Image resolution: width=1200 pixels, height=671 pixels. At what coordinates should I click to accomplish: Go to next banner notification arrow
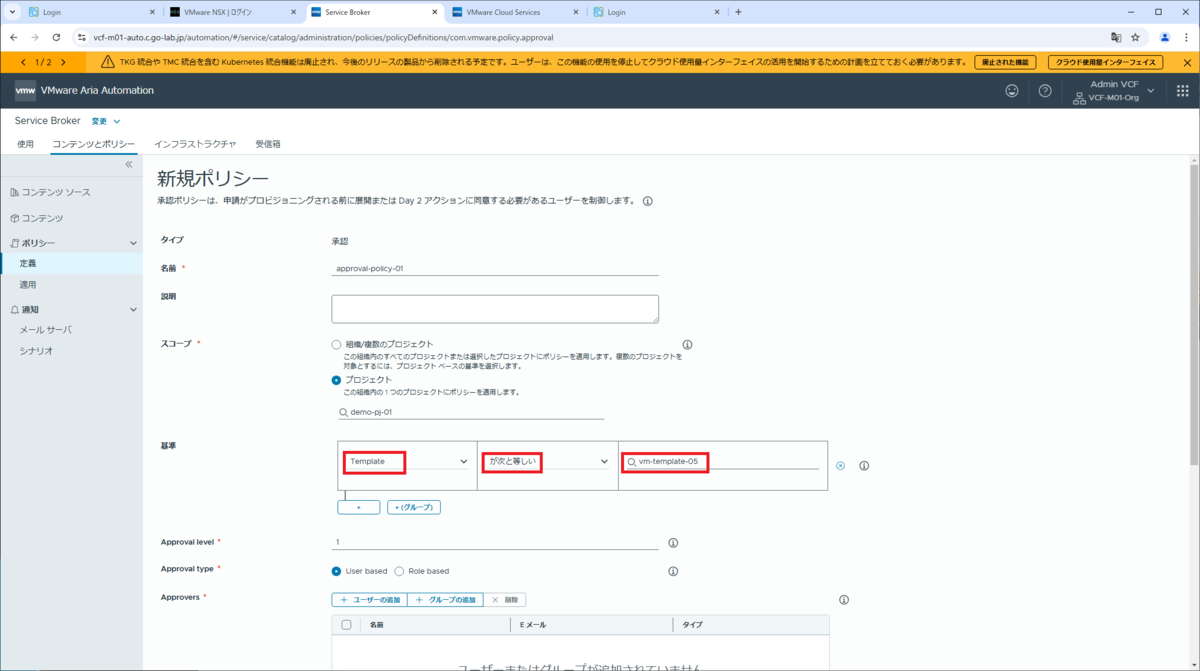coord(63,62)
